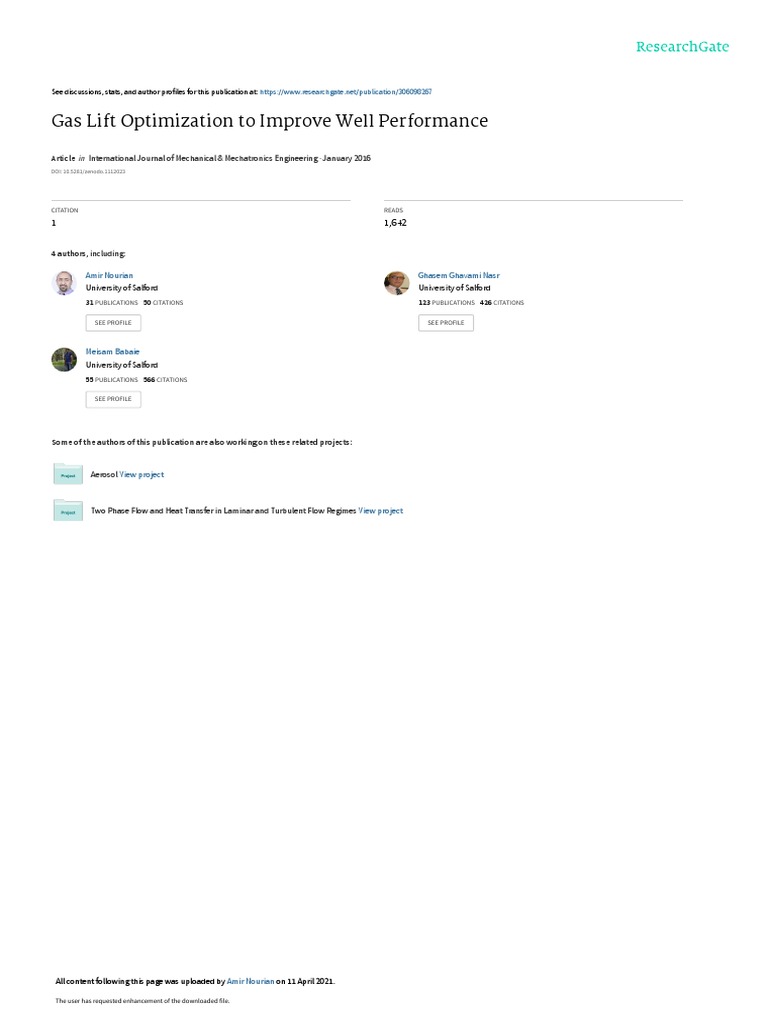Click See Profile under Meisam Babaie
Viewport: 768px width, 1024px height.
click(113, 399)
